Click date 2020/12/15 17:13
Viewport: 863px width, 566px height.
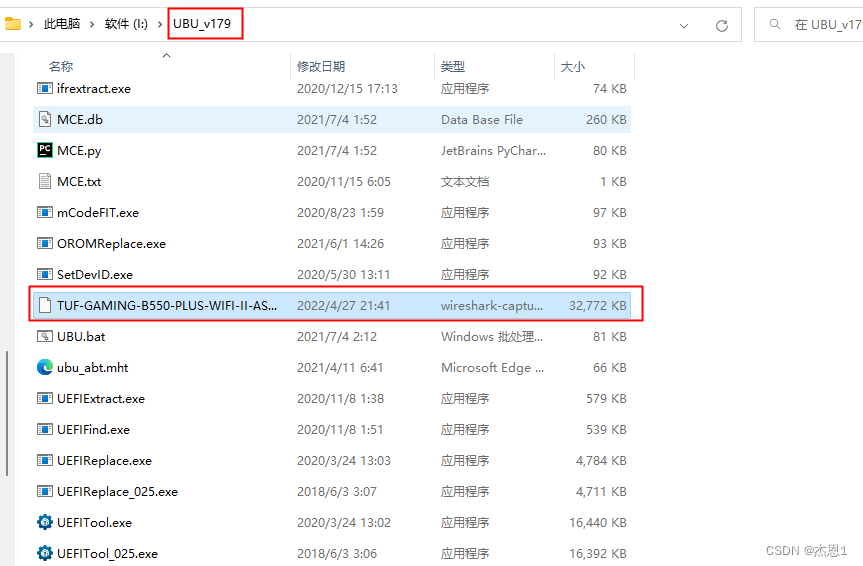pos(347,89)
